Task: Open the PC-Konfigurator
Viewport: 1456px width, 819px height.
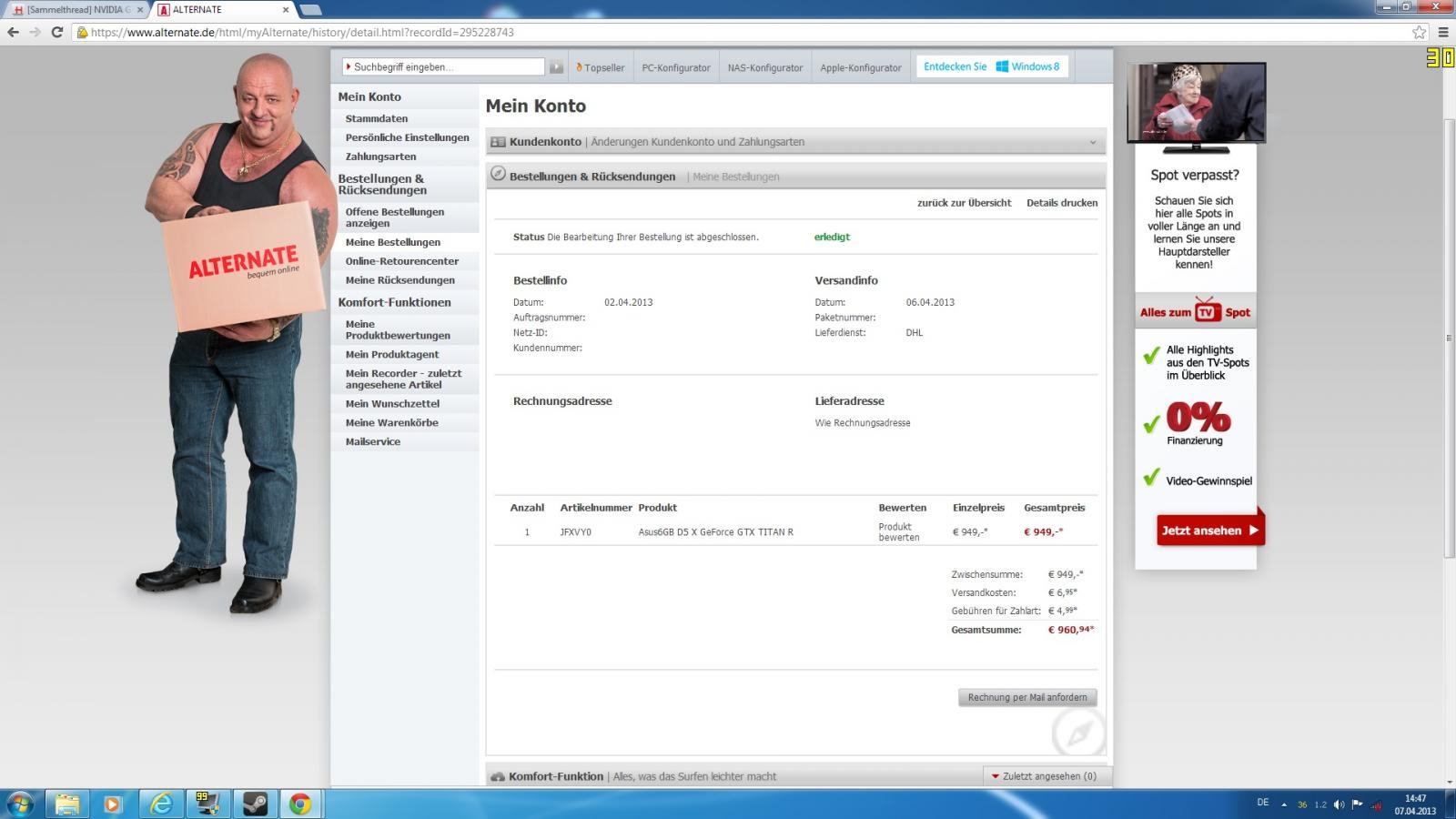Action: click(x=676, y=67)
